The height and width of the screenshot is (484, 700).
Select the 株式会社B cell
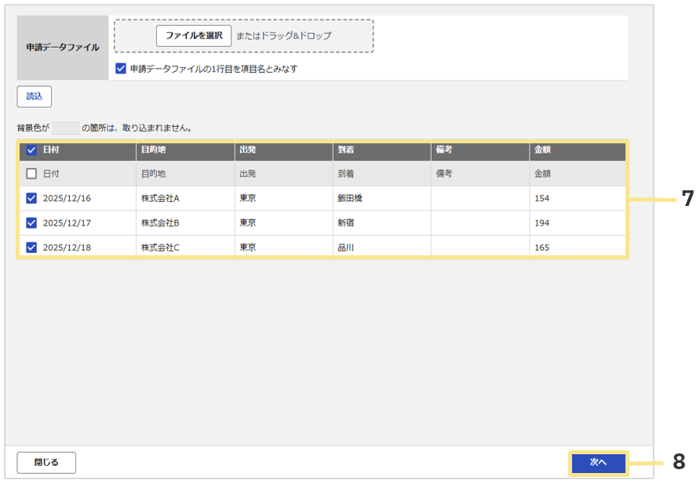click(x=185, y=223)
